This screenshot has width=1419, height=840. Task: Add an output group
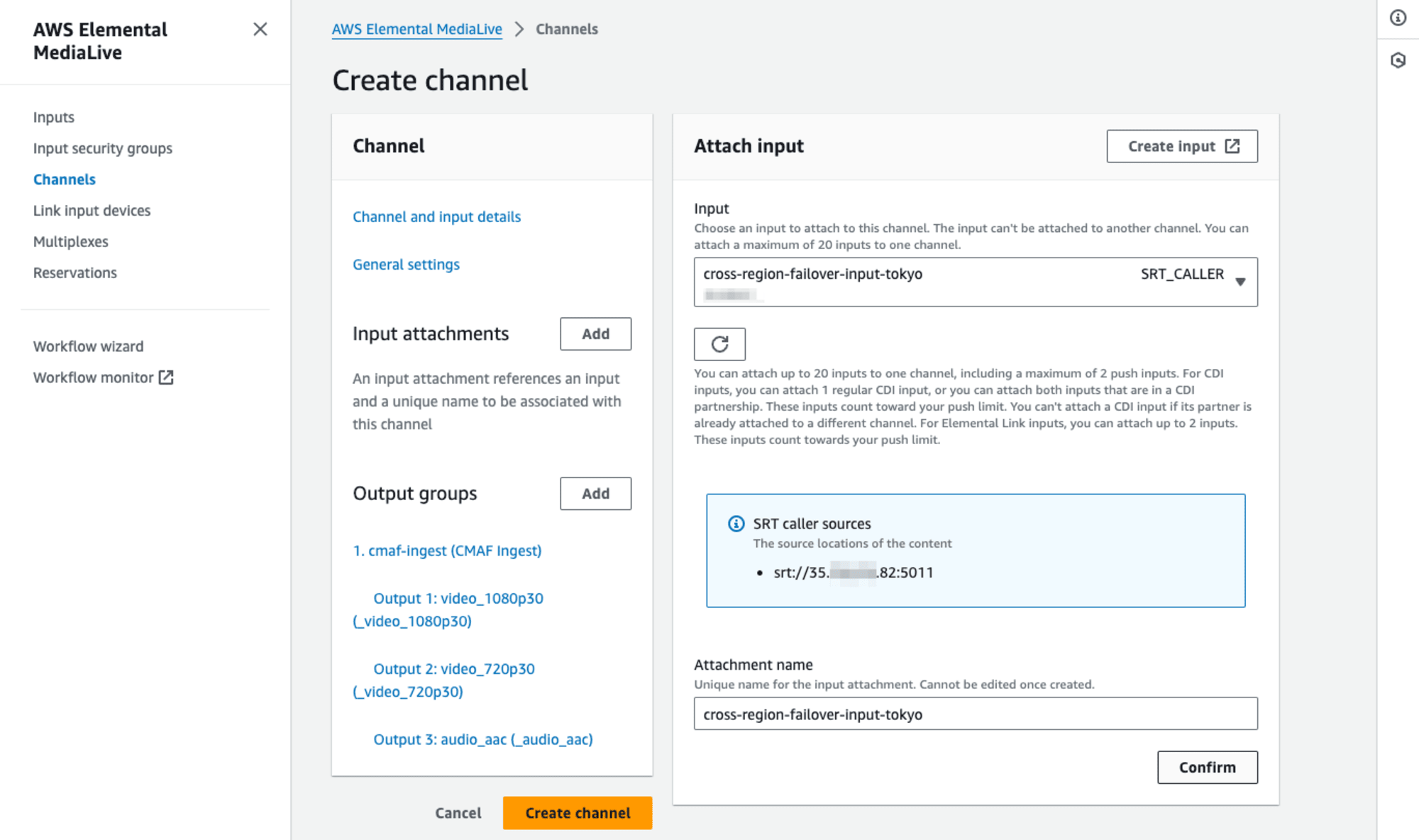(x=596, y=494)
